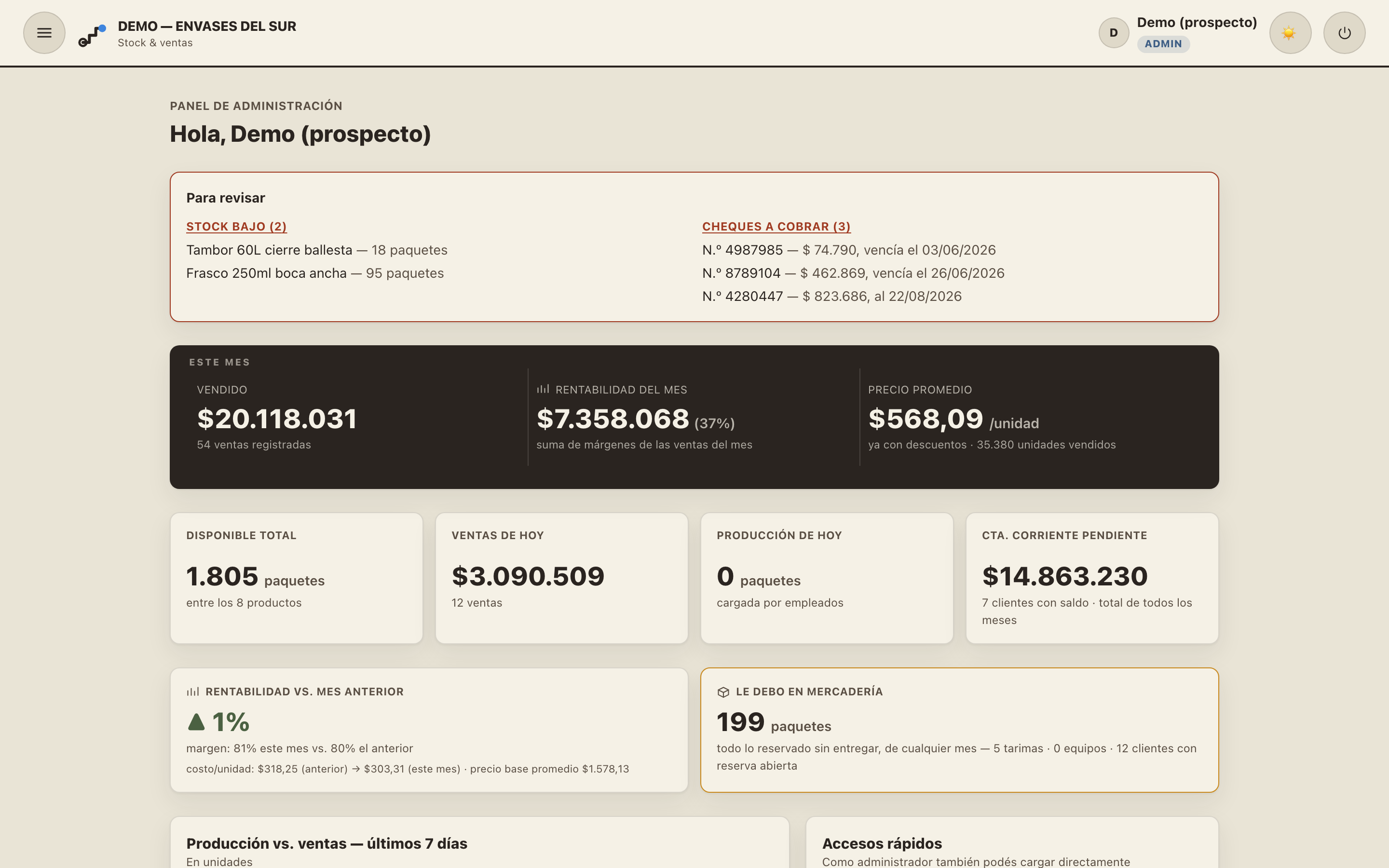Screen dimensions: 1389x868
Task: Open the STOCK BAJO (2) link
Action: point(236,226)
